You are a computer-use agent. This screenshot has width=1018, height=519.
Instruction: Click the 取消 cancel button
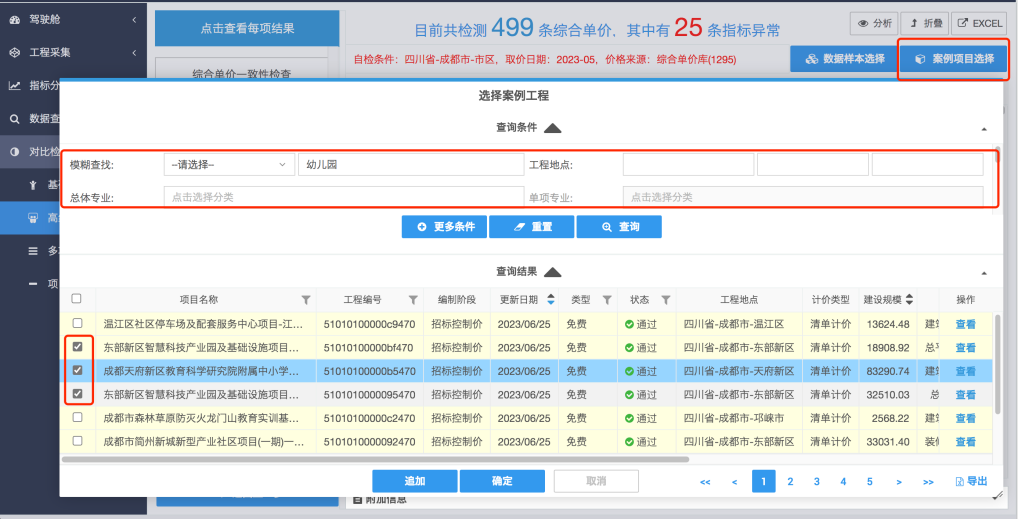(596, 481)
